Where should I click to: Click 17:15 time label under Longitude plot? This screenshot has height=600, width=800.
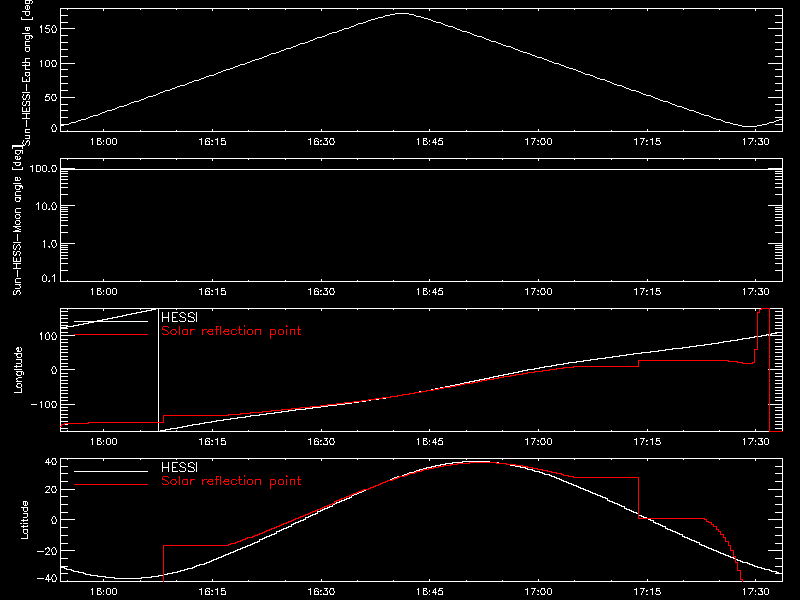[647, 442]
